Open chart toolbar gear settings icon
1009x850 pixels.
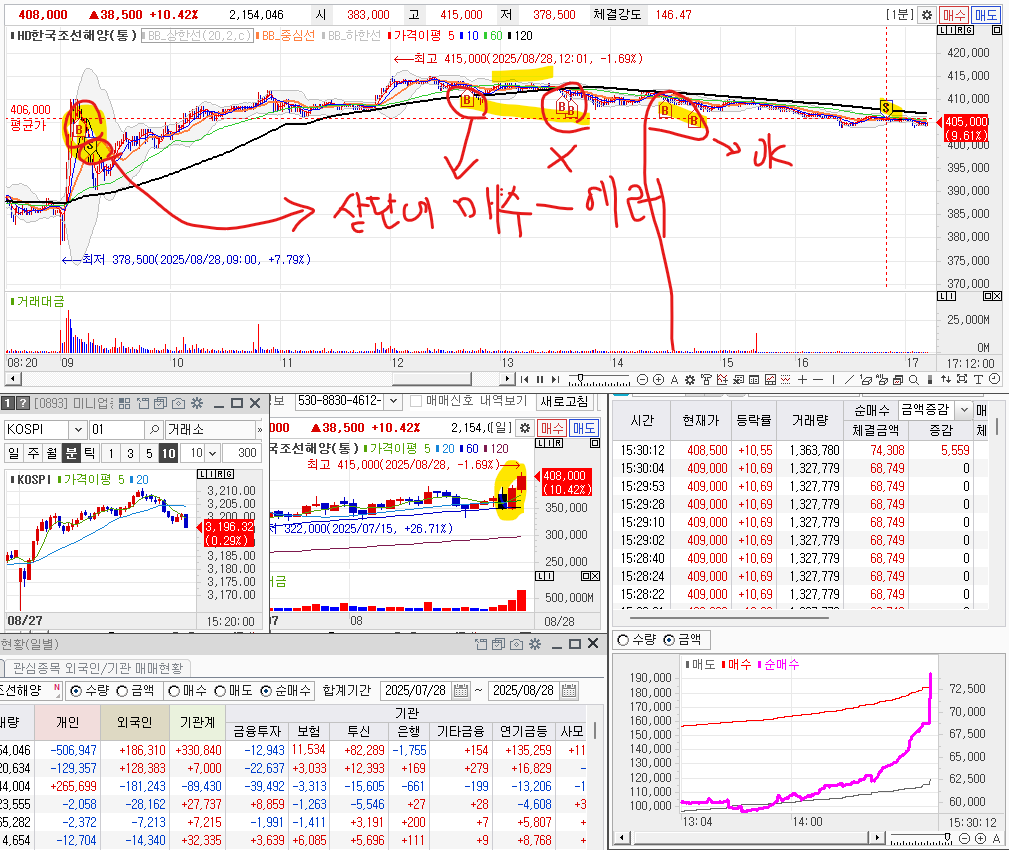tap(690, 380)
